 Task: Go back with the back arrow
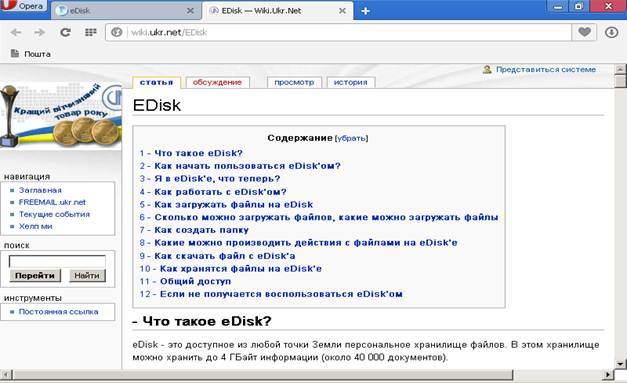pyautogui.click(x=16, y=32)
